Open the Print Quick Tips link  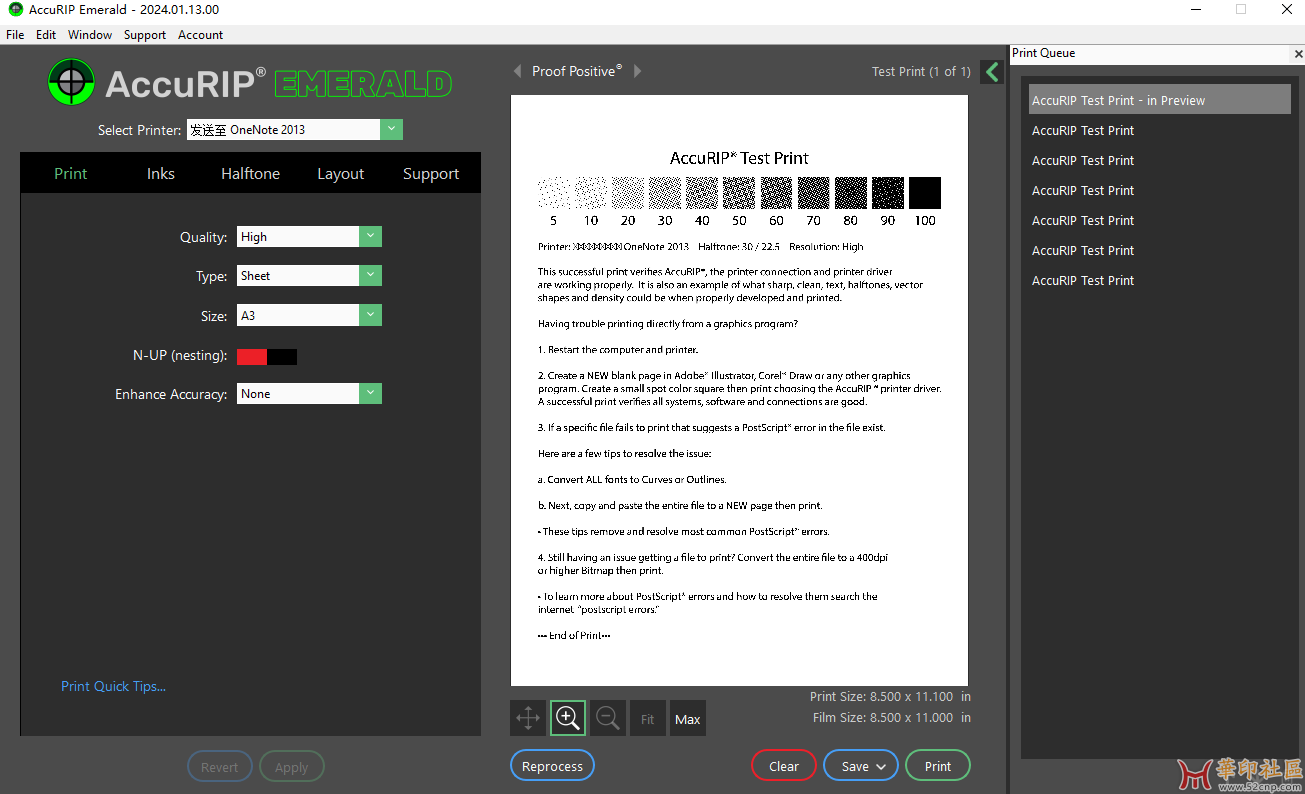(114, 686)
